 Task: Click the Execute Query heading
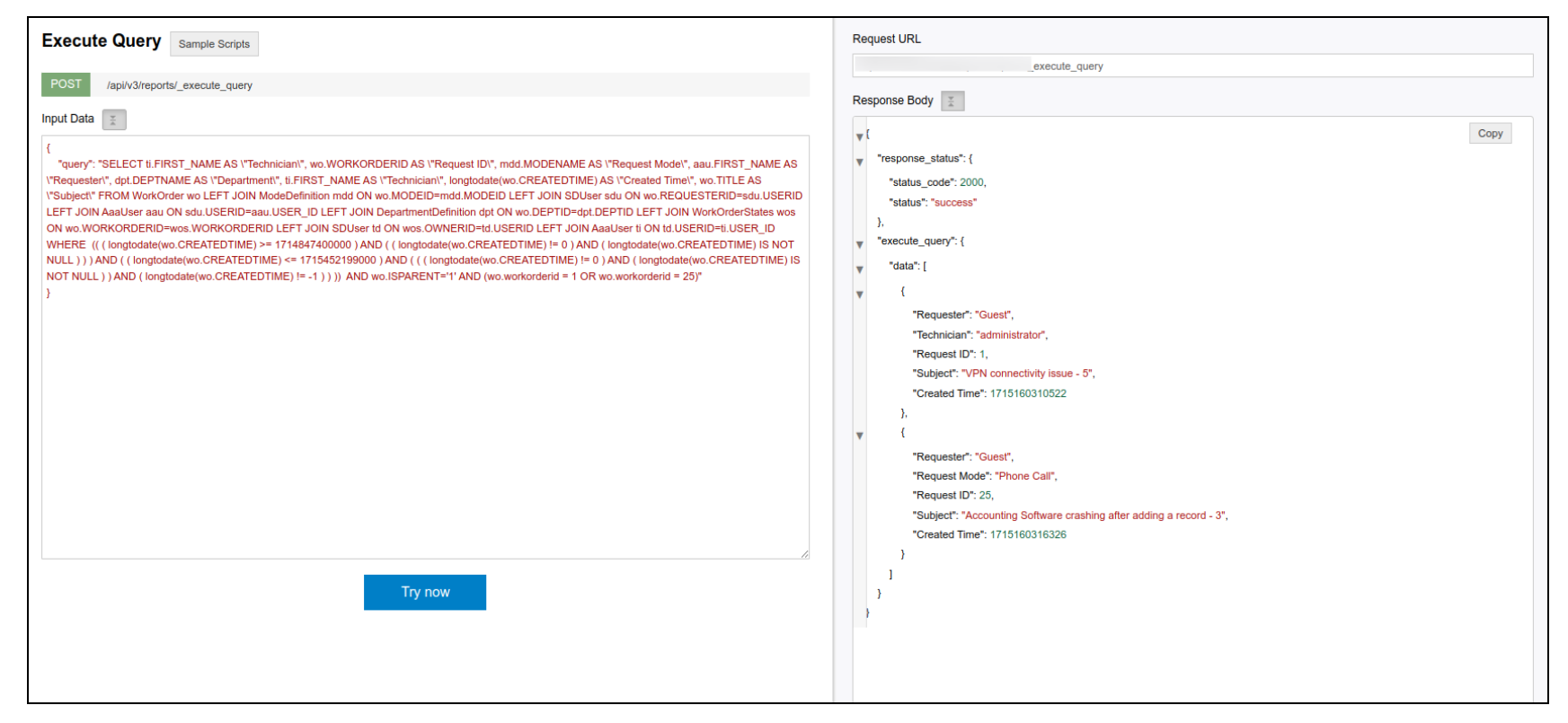(x=102, y=41)
